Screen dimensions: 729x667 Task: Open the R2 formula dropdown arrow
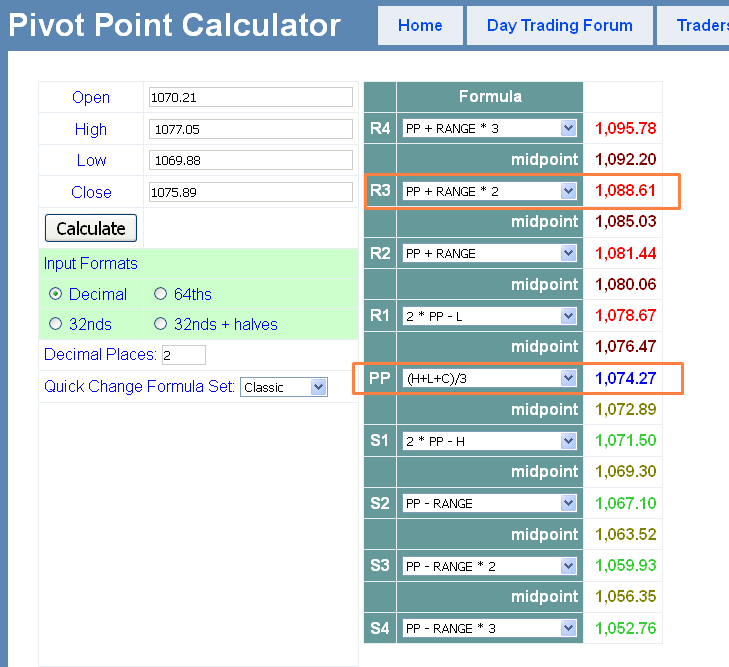point(569,253)
